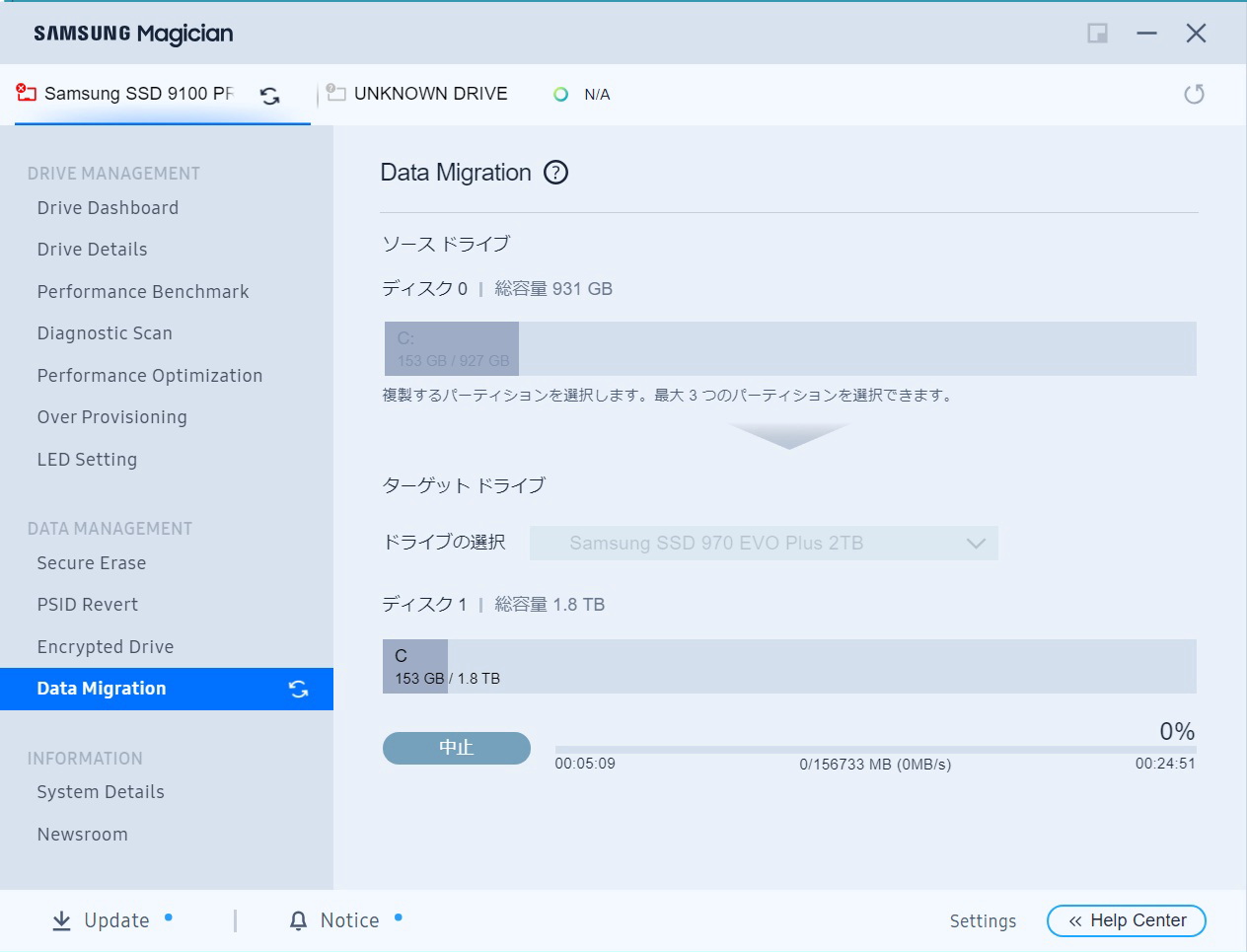
Task: Click the ディスク 0 label
Action: click(425, 289)
